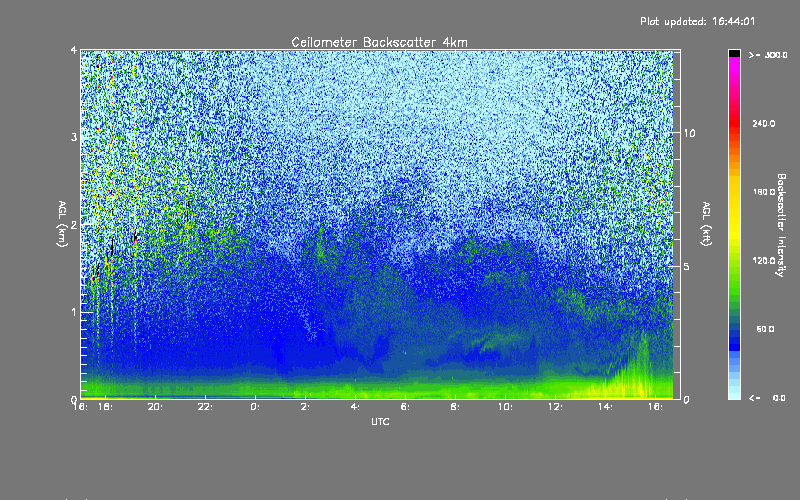
Task: Click the '1' km tick on left axis
Action: coord(74,312)
